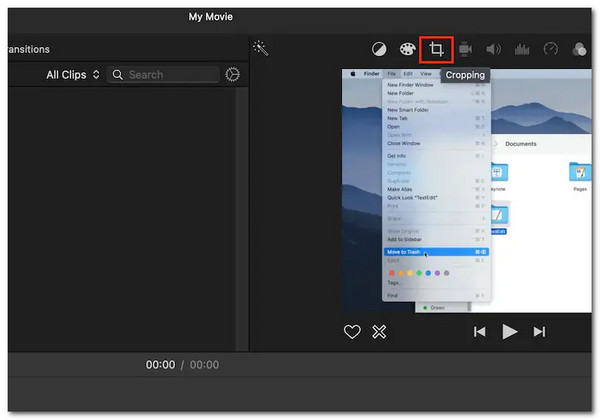The image size is (600, 420).
Task: Select the Cropping tool
Action: click(x=436, y=49)
